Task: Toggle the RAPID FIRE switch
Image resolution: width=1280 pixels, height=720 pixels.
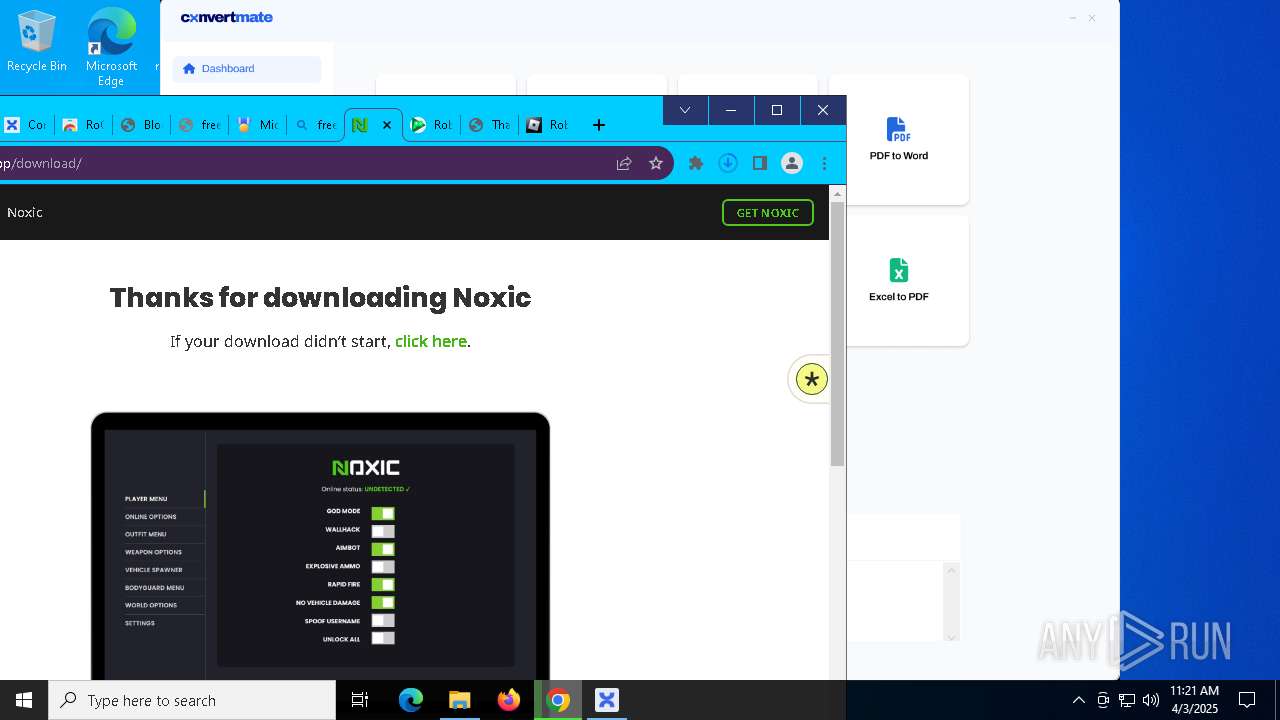Action: (x=383, y=585)
